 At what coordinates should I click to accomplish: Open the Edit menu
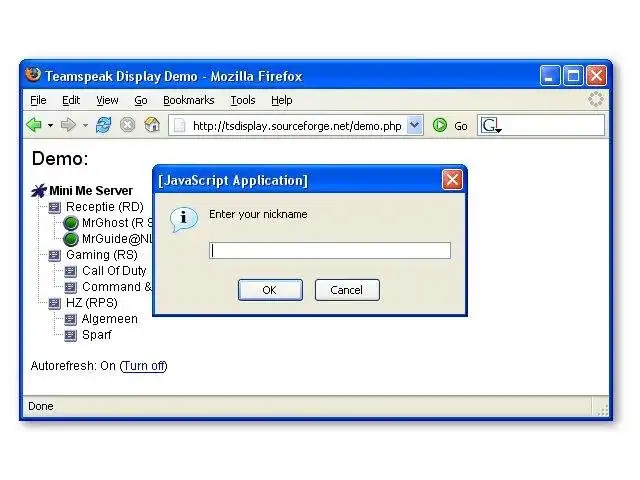(x=71, y=100)
